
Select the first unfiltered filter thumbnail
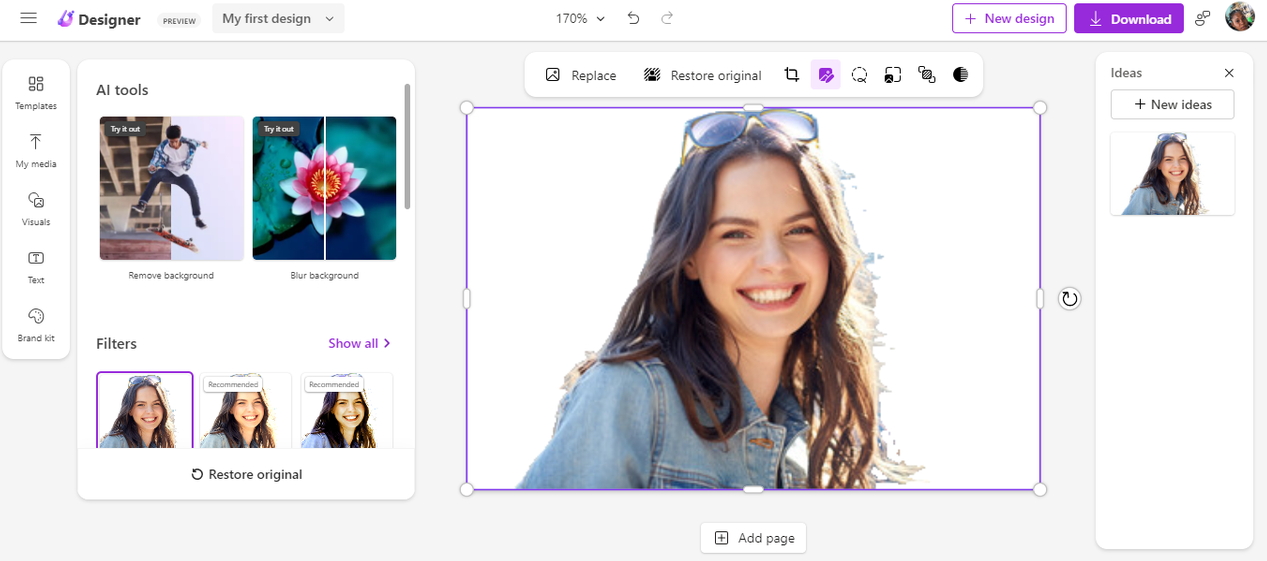tap(145, 410)
